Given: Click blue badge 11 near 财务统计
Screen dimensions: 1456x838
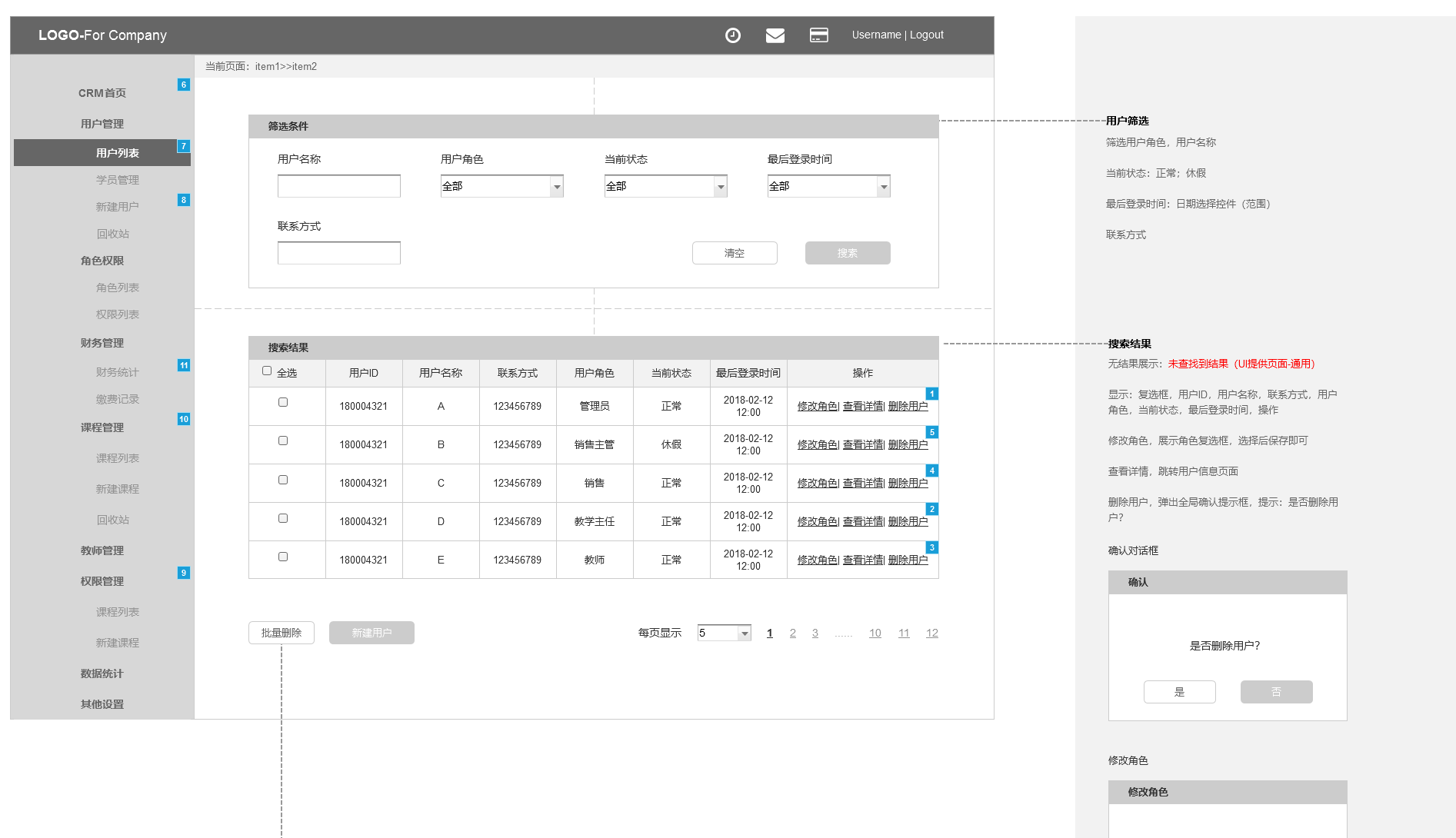Looking at the screenshot, I should pyautogui.click(x=183, y=365).
